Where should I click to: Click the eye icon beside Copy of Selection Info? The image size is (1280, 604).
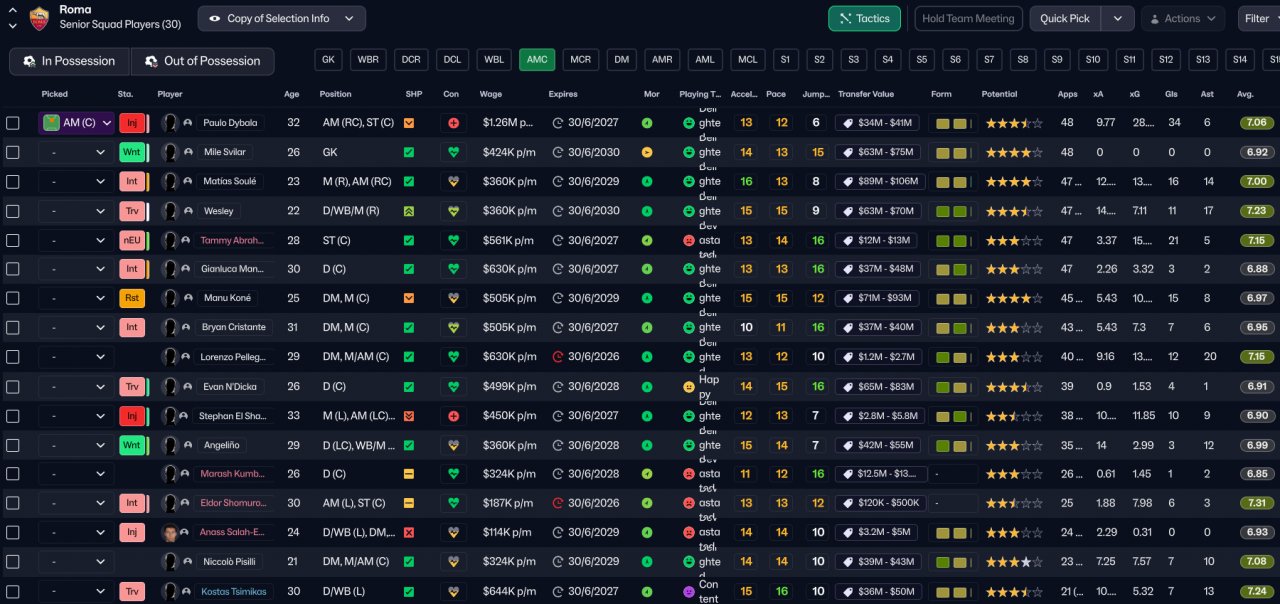point(214,18)
